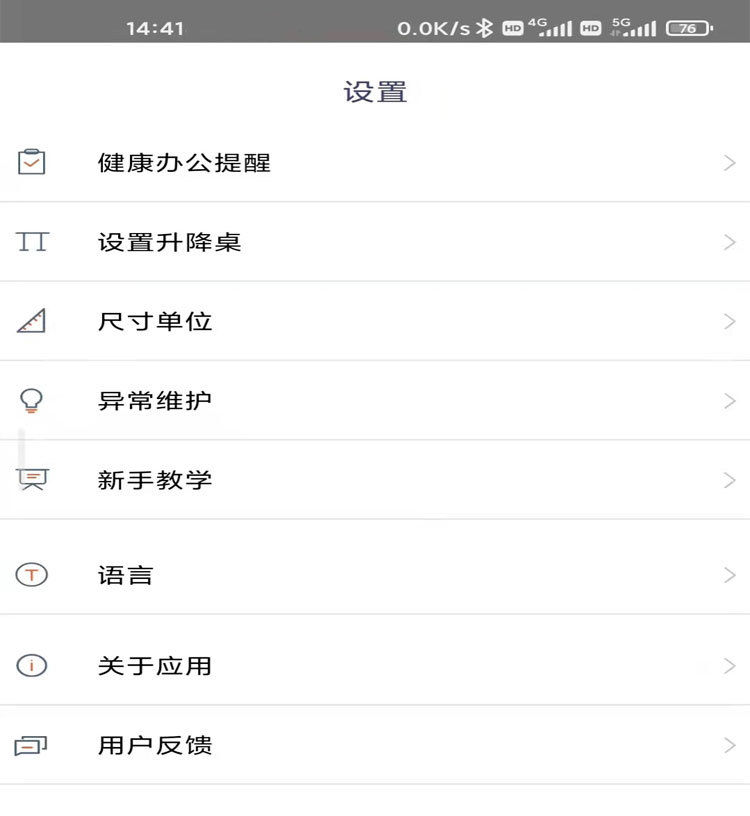Tap the 新手教学 label

[155, 480]
